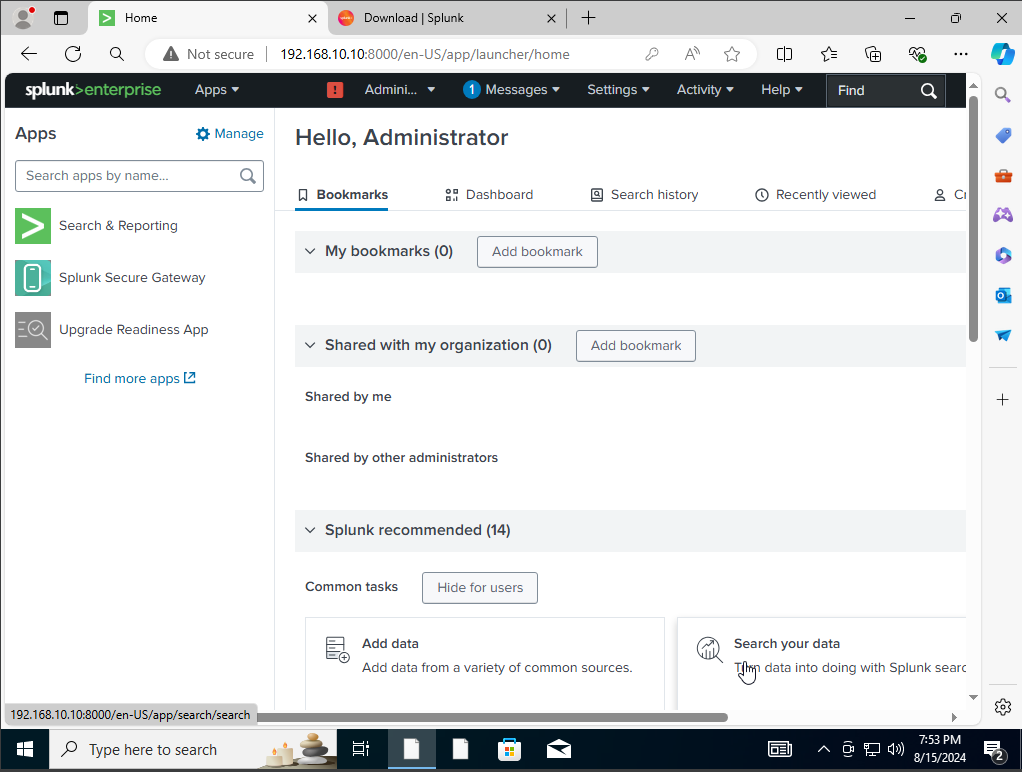The width and height of the screenshot is (1022, 772).
Task: Open Outlook icon in Edge sidebar
Action: (x=1003, y=295)
